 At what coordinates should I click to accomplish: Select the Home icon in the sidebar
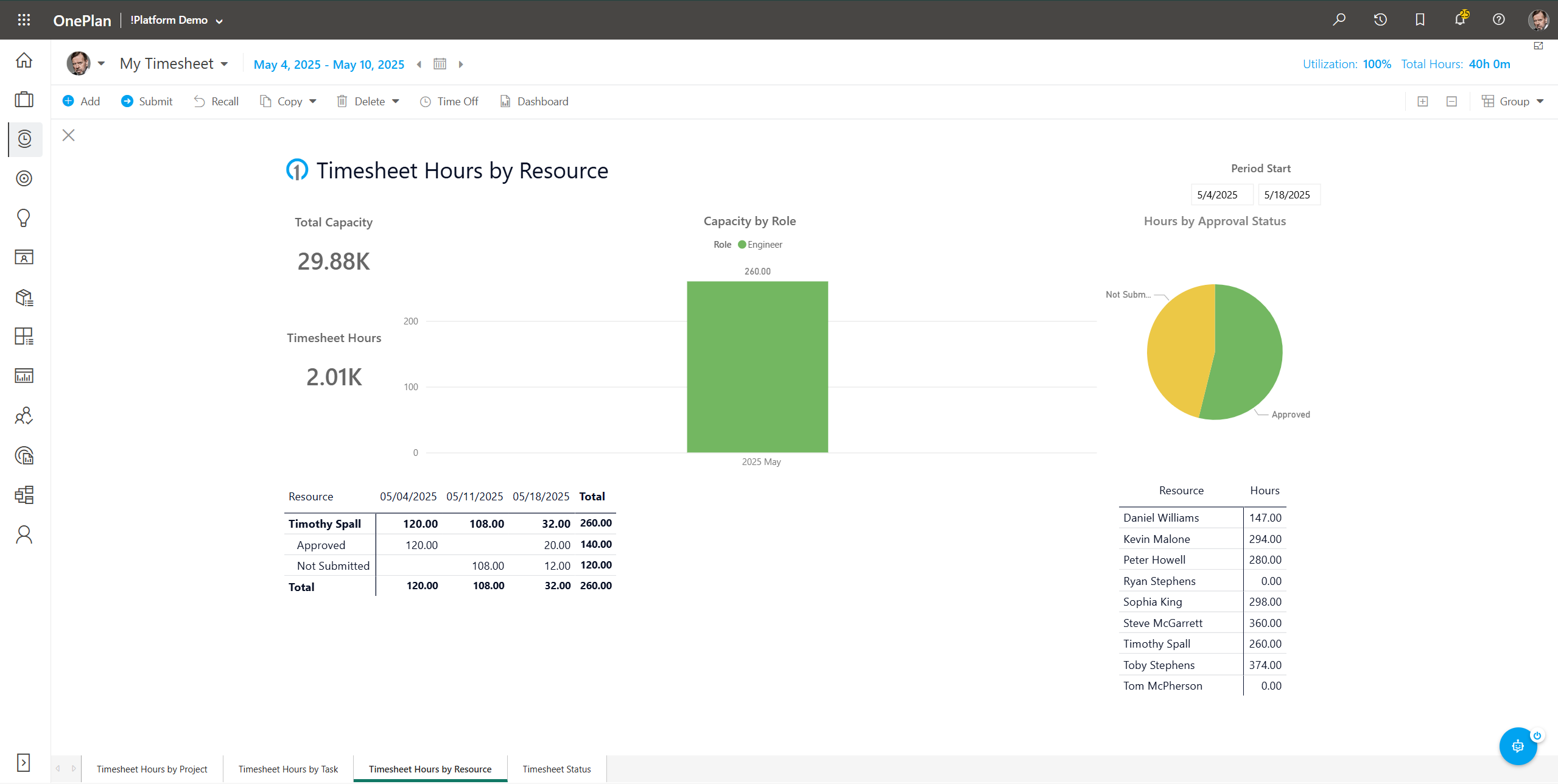pos(24,60)
